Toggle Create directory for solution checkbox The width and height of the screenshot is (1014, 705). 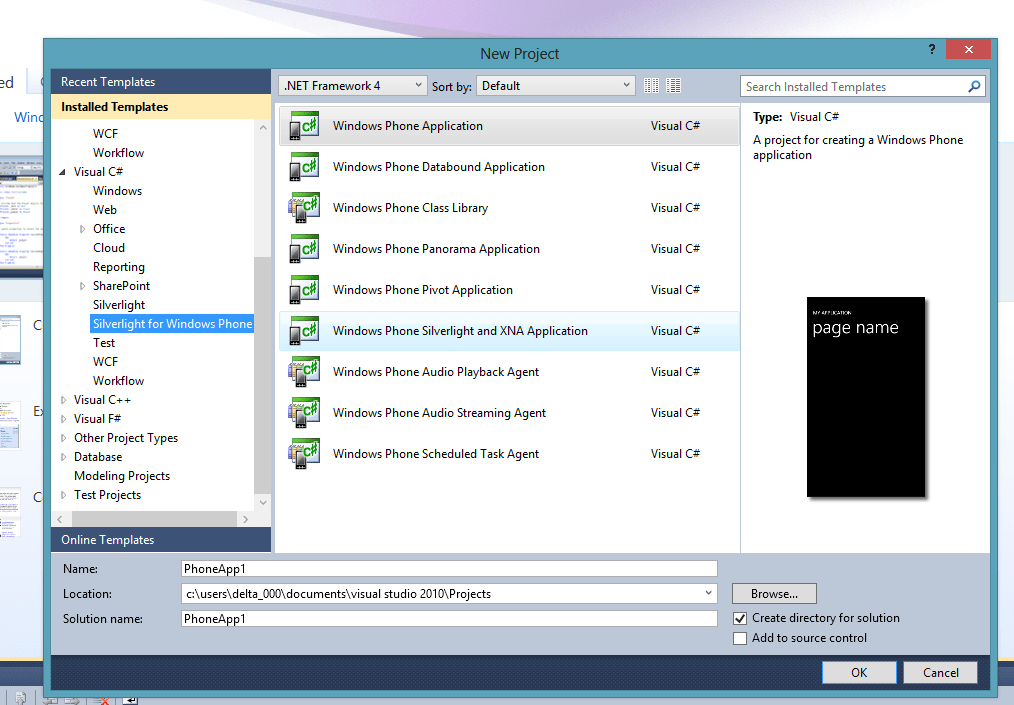coord(740,618)
